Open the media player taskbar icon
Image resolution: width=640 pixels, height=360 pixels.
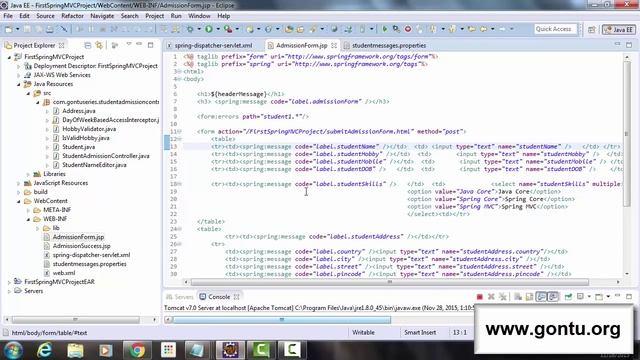tap(106, 350)
